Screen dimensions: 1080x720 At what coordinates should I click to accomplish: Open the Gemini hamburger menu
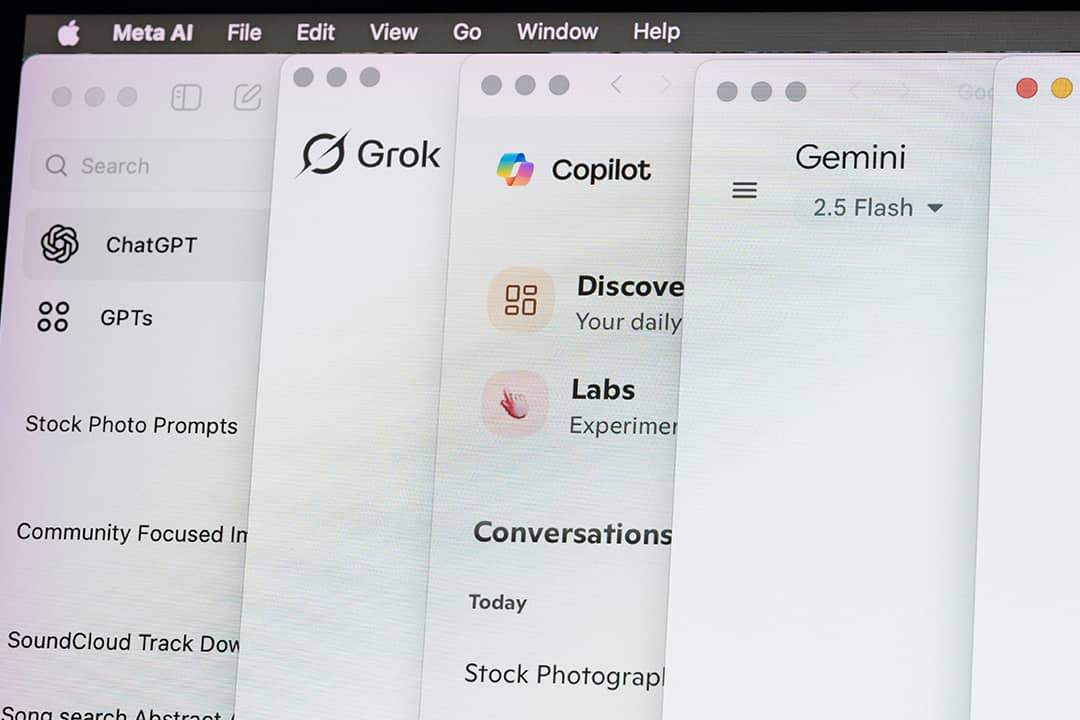tap(745, 190)
